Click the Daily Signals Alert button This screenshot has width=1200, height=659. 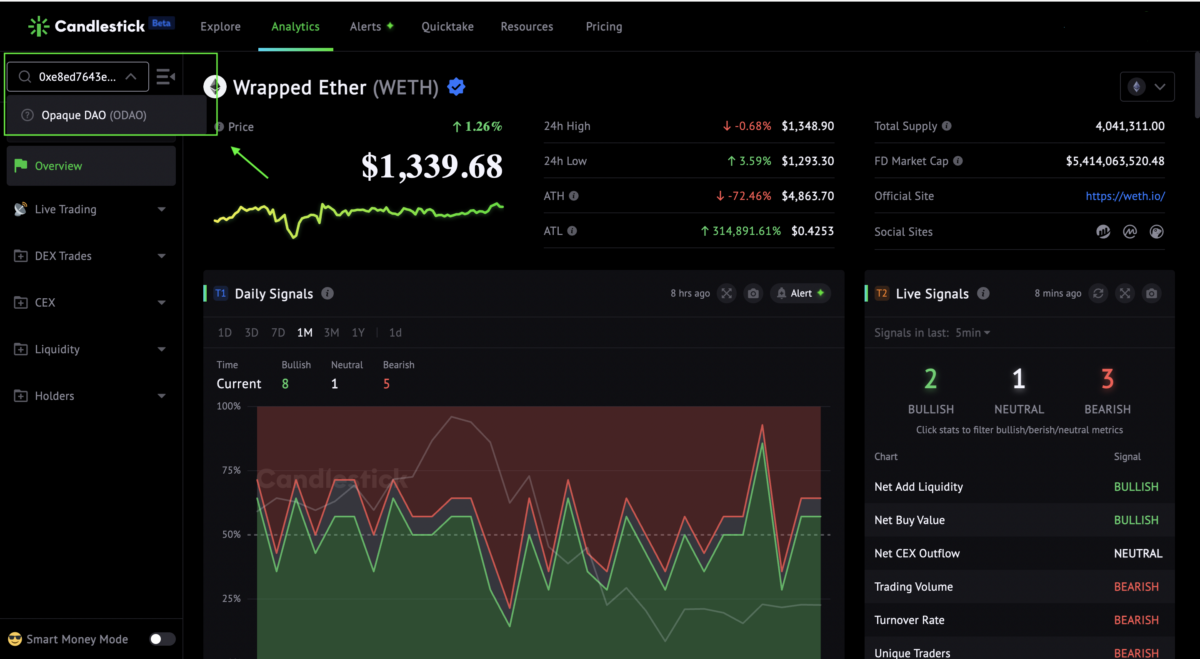tap(800, 293)
